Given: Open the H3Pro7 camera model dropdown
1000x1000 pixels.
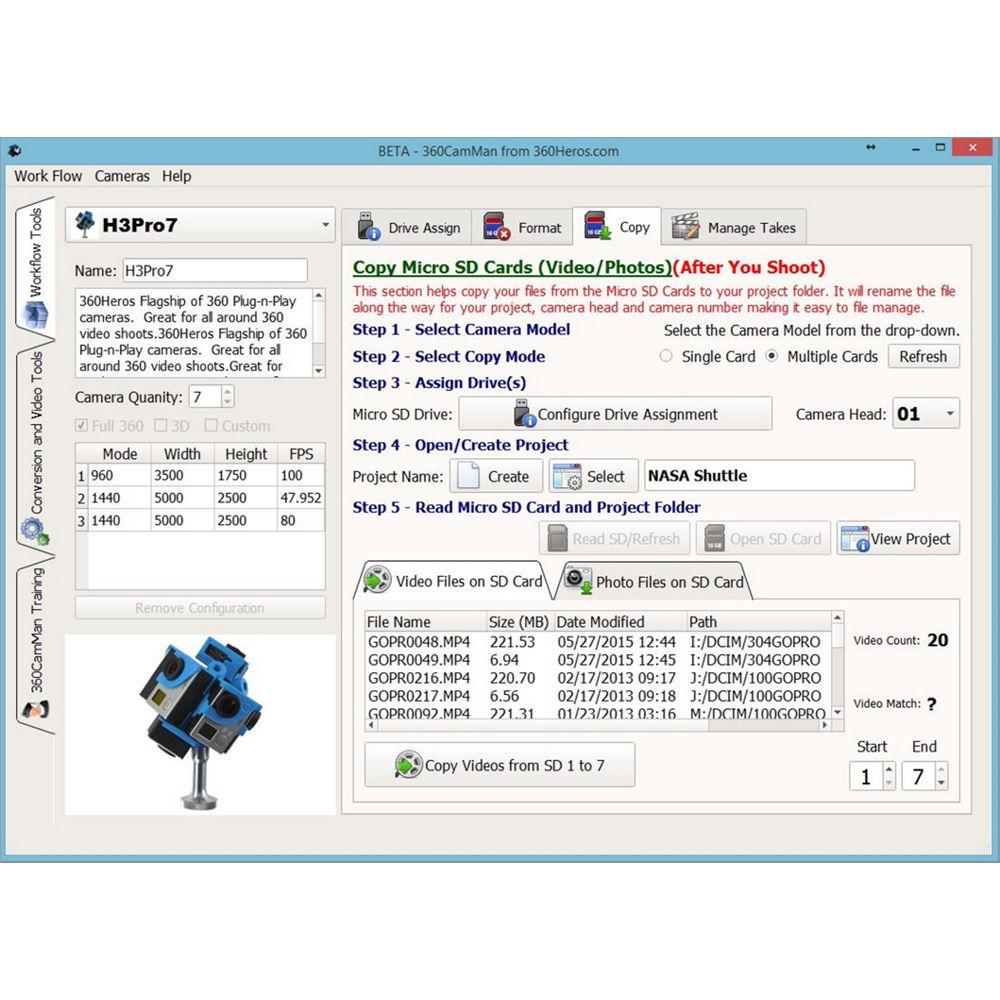Looking at the screenshot, I should click(324, 226).
